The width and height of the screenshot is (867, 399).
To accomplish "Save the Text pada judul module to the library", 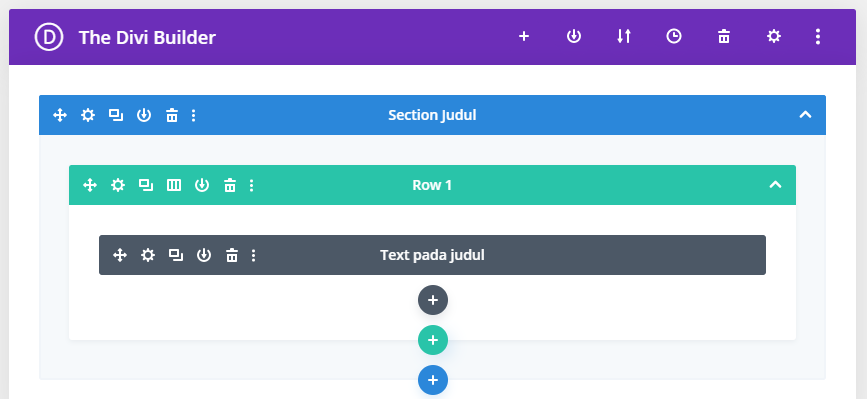I will [204, 255].
